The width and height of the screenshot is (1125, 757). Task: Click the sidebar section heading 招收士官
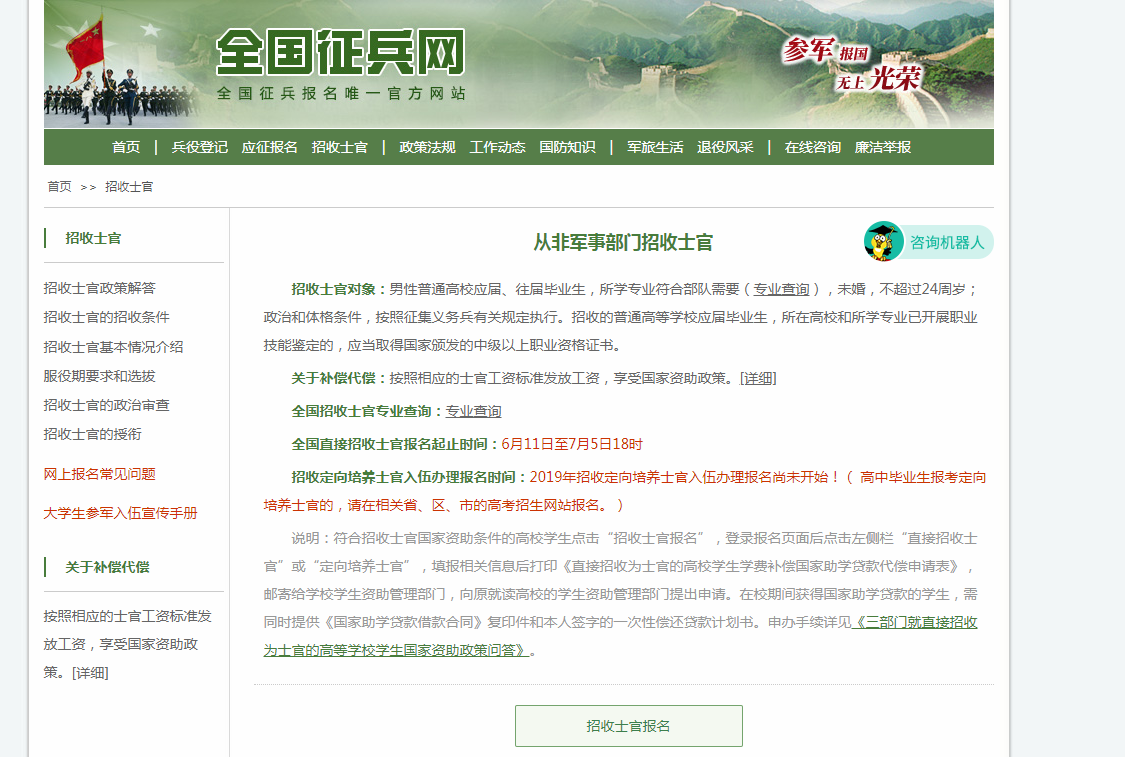[x=93, y=238]
